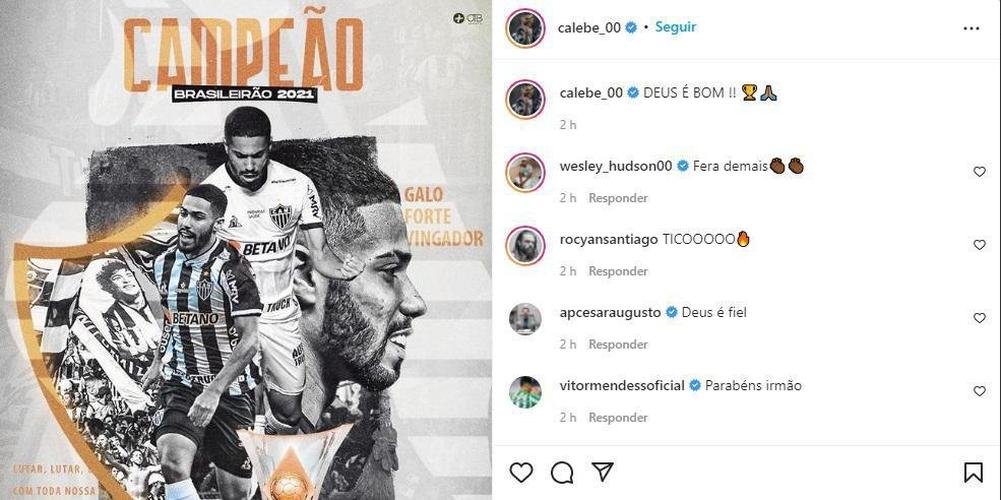The width and height of the screenshot is (1001, 500).
Task: Visit vitormendessoficial's profile link
Action: pyautogui.click(x=622, y=386)
